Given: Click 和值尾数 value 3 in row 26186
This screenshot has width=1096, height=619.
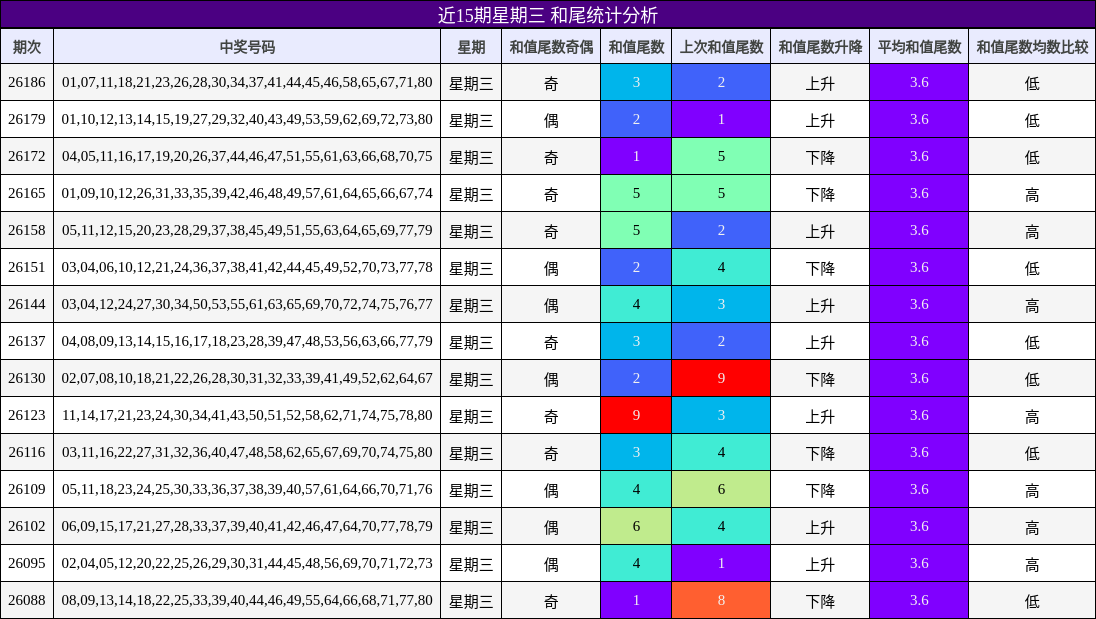Looking at the screenshot, I should pyautogui.click(x=636, y=82).
